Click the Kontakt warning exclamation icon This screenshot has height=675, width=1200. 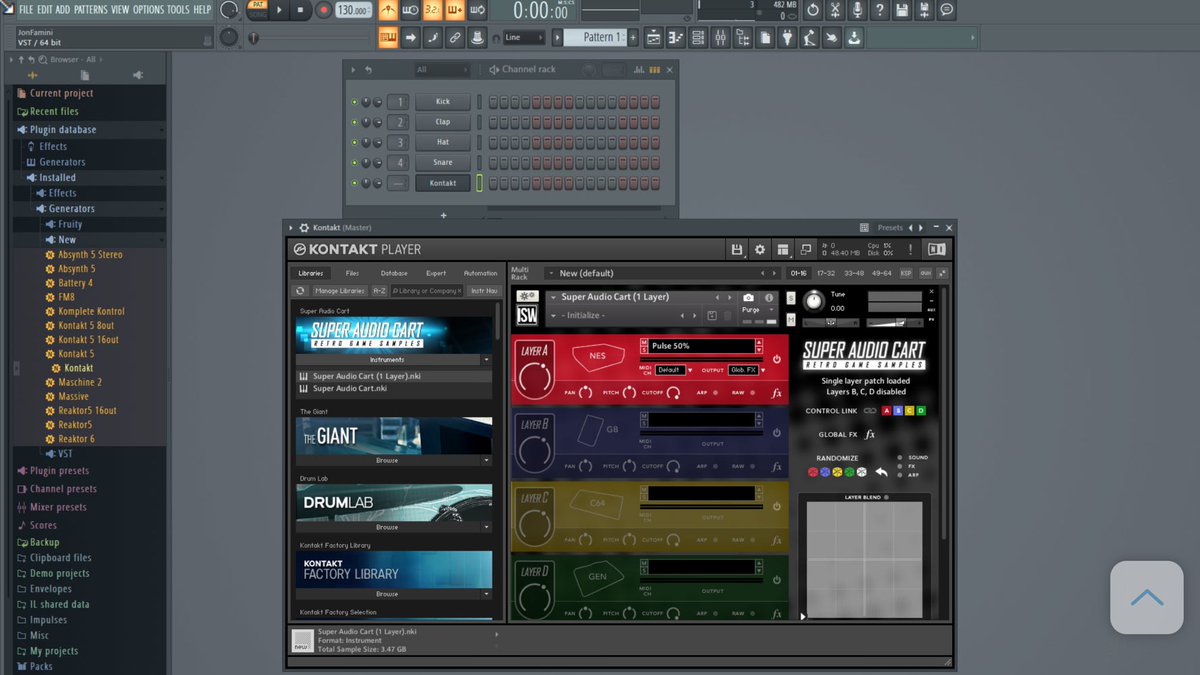pos(910,249)
